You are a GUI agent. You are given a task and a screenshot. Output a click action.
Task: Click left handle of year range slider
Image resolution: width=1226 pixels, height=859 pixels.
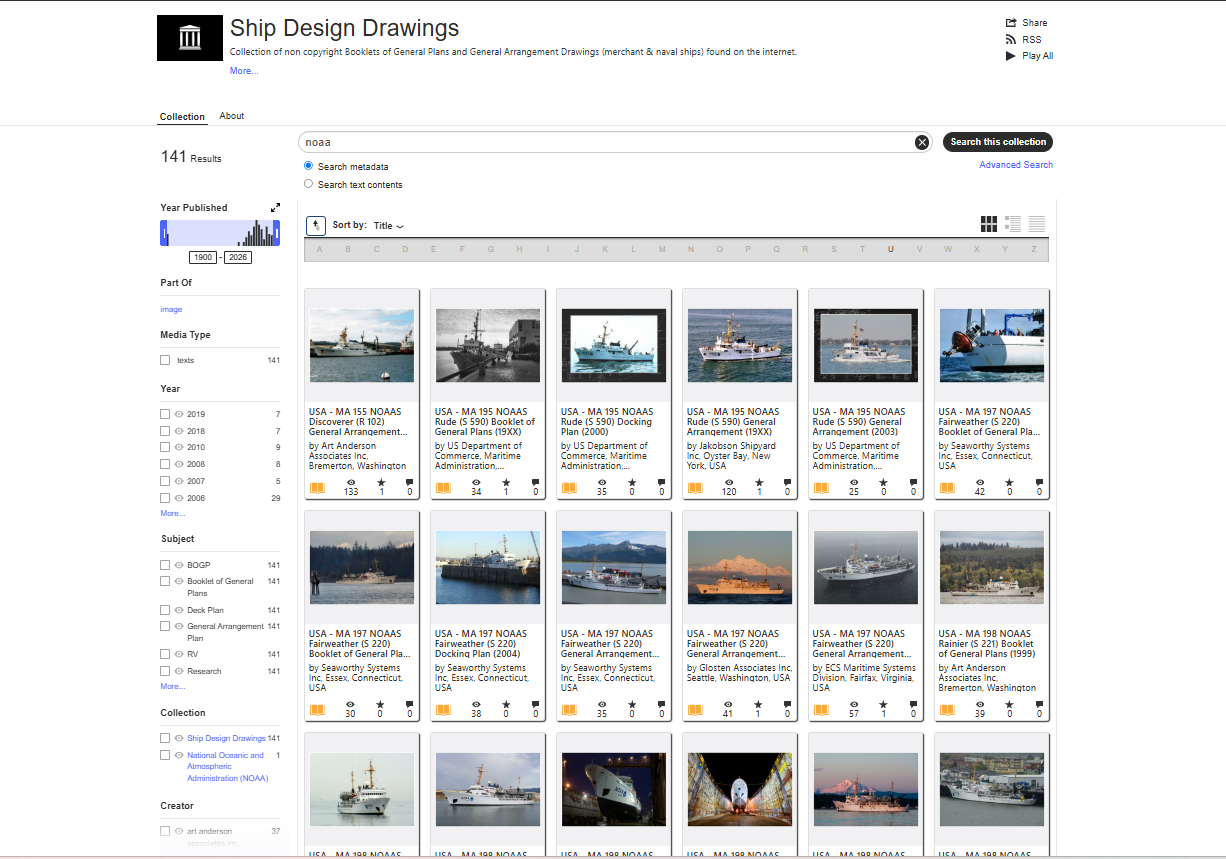pyautogui.click(x=163, y=233)
